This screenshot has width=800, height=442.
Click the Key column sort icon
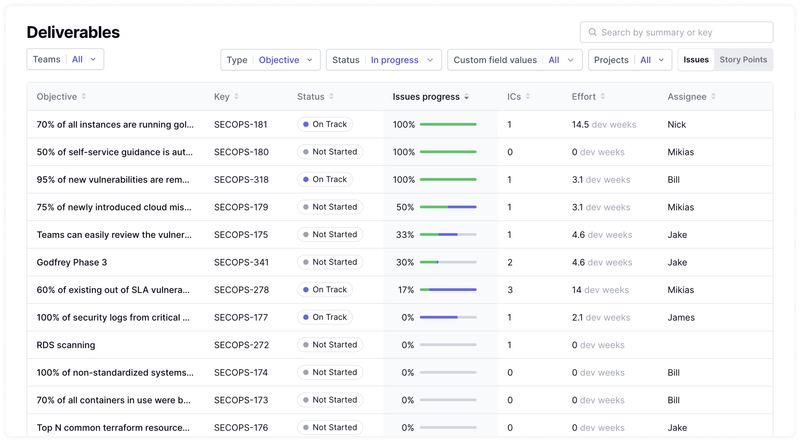click(237, 97)
